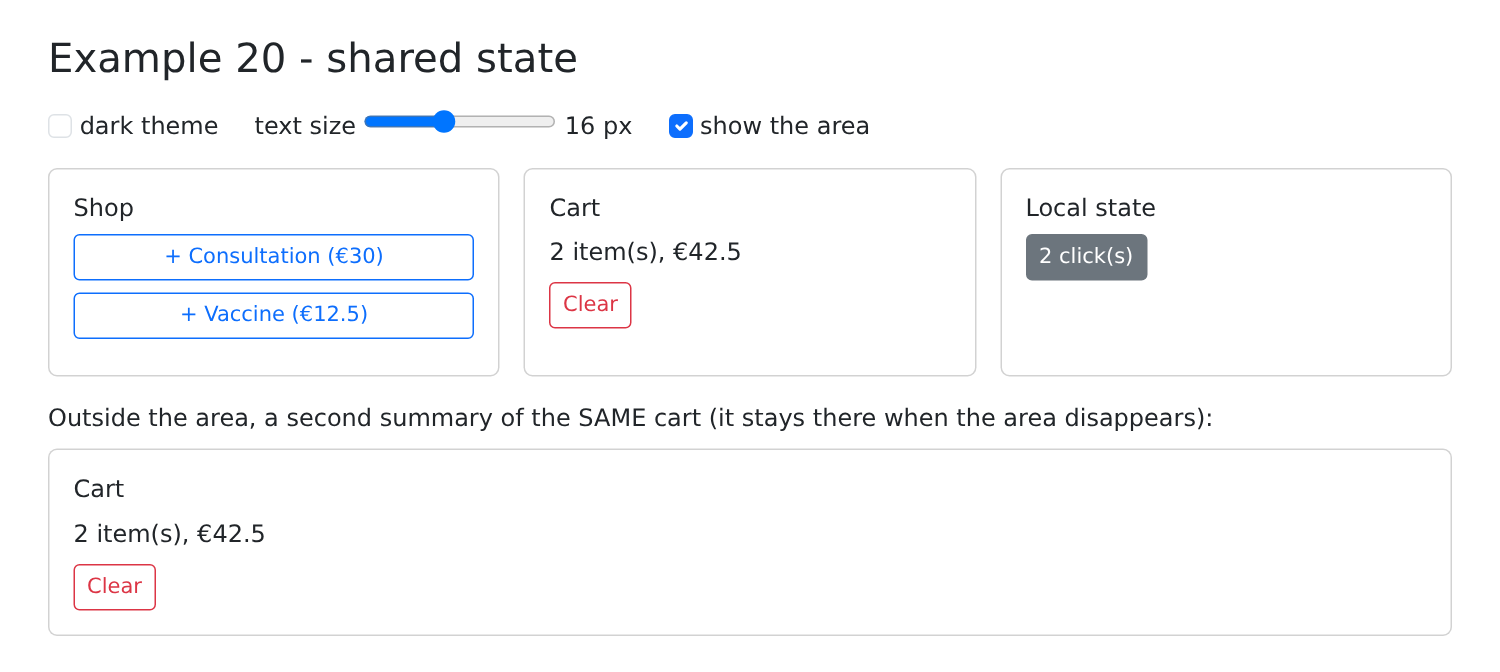Click the text size slider handle
This screenshot has height=672, width=1500.
click(x=444, y=122)
